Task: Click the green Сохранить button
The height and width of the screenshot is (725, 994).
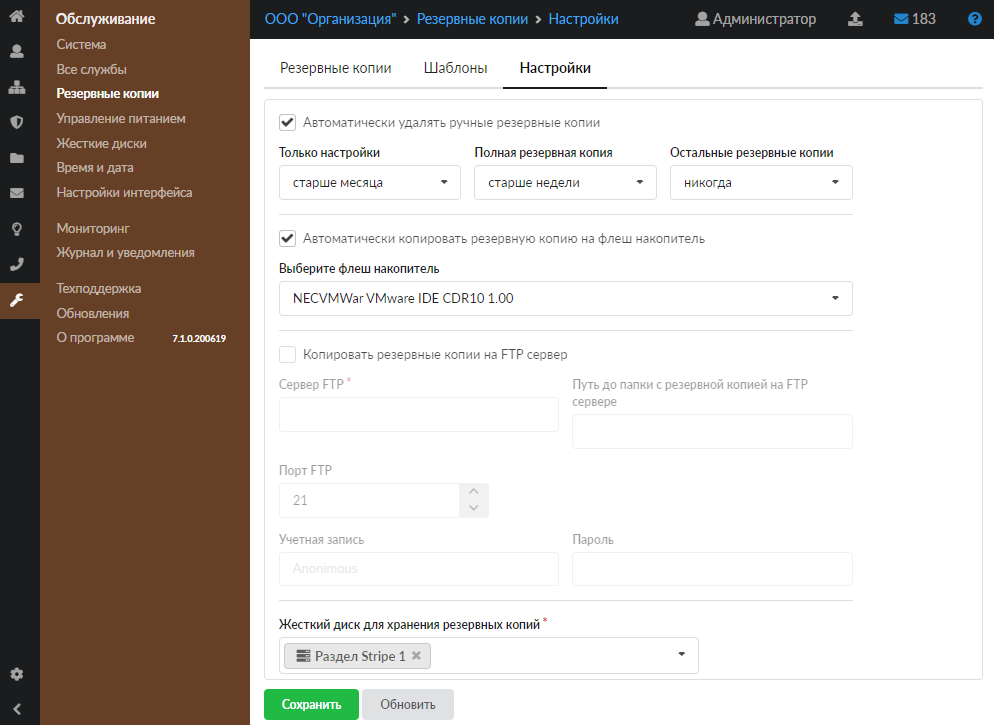Action: 311,704
